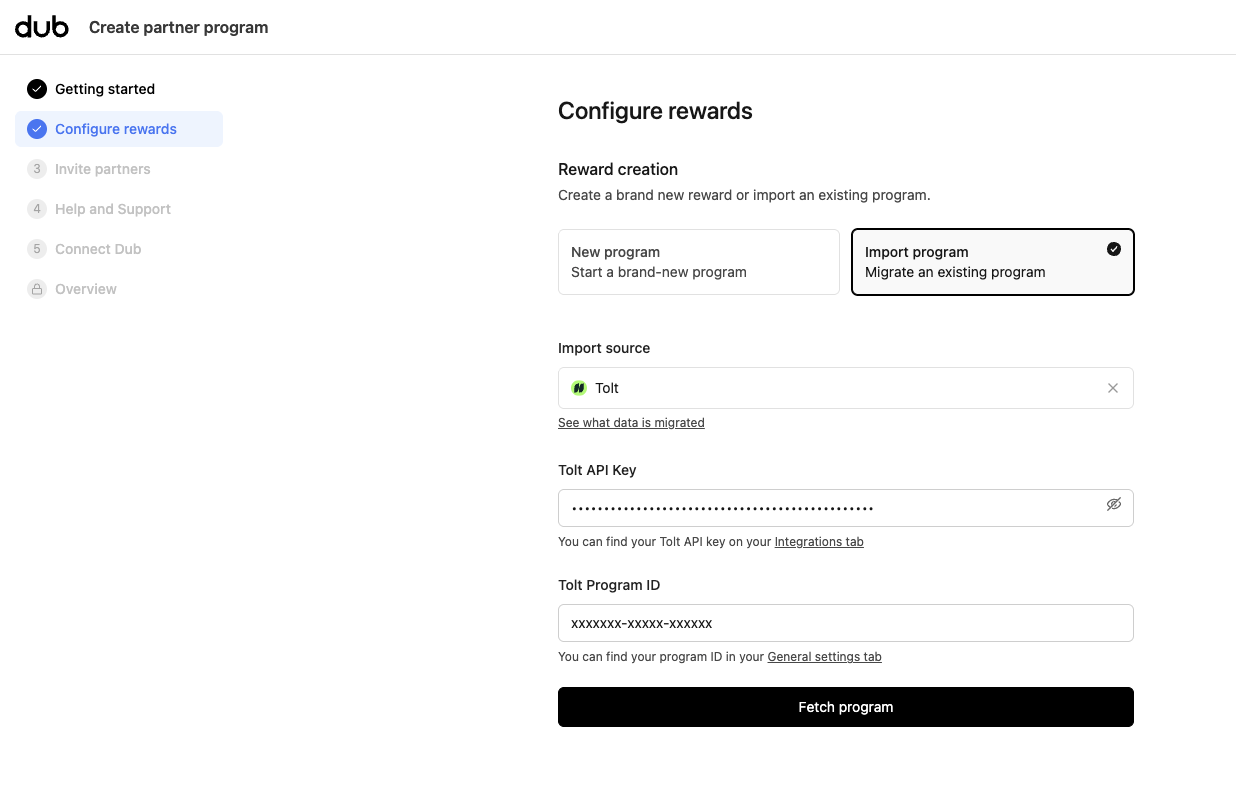
Task: Click the Overview lock icon
Action: pos(37,289)
